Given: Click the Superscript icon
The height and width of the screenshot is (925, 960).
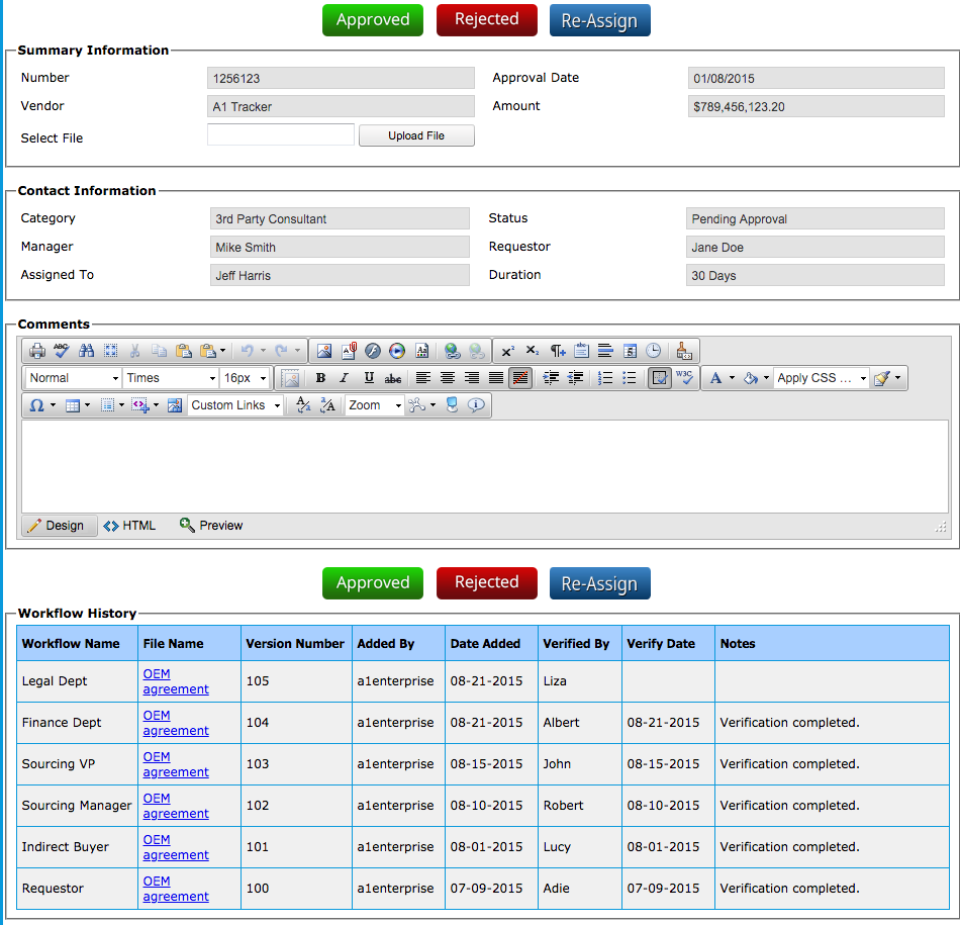Looking at the screenshot, I should [508, 351].
